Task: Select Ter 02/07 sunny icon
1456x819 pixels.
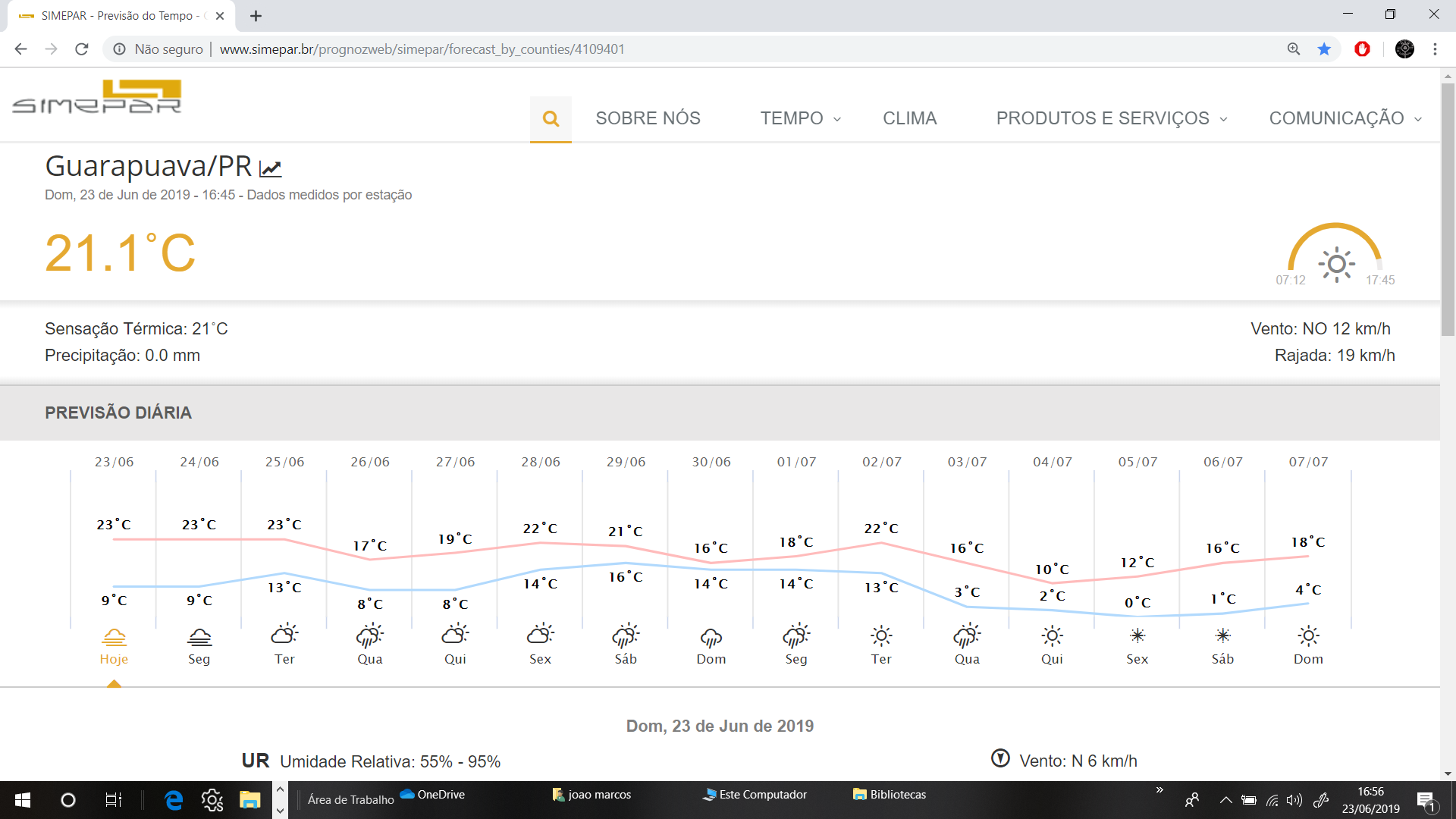Action: point(881,635)
